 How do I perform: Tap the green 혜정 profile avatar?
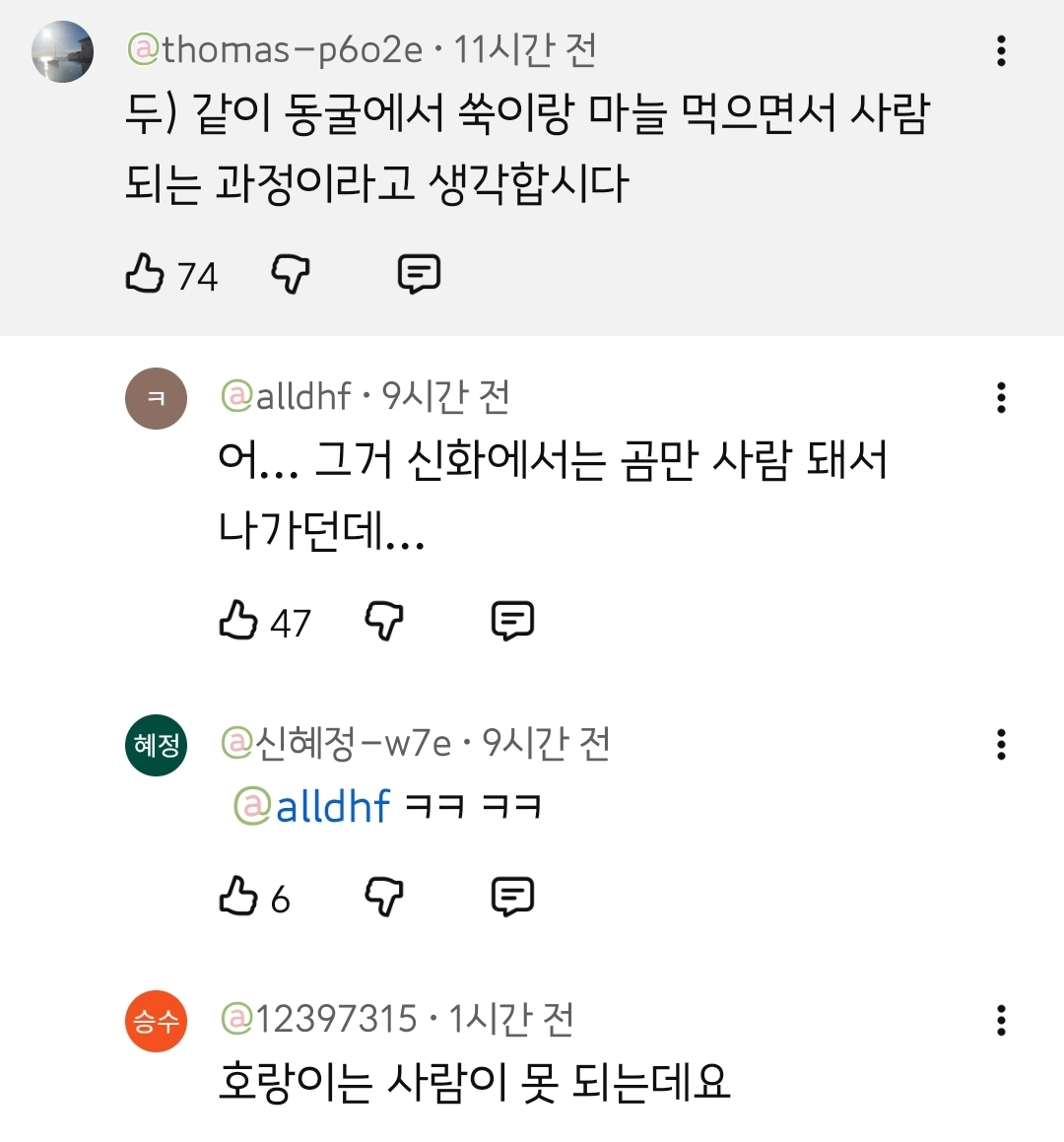click(156, 745)
